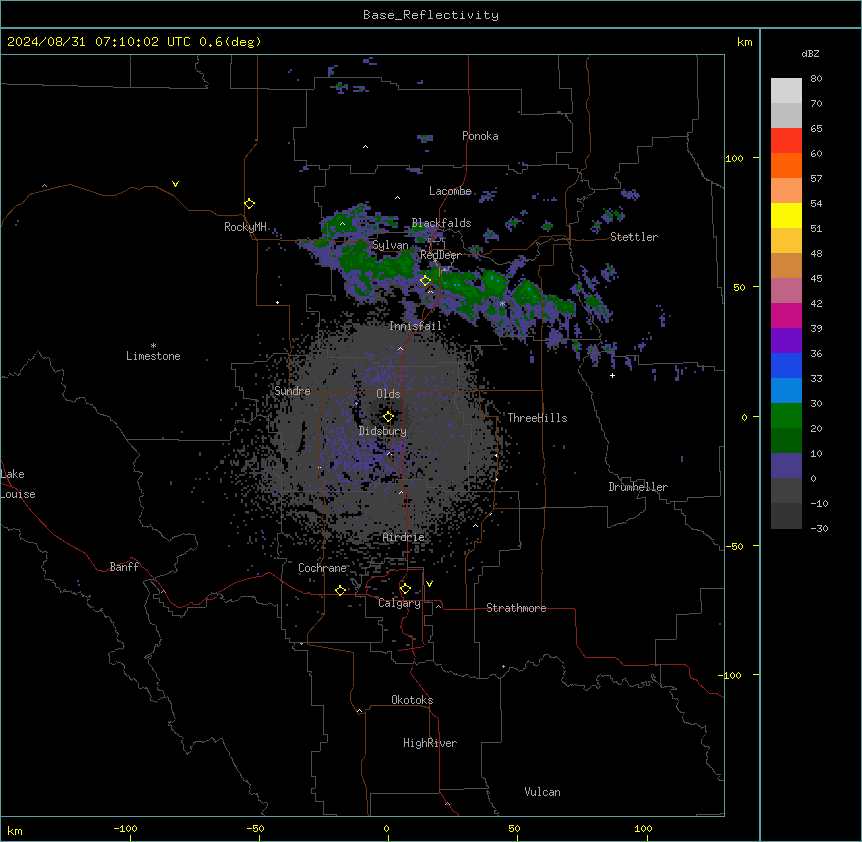This screenshot has height=842, width=862.
Task: Click the Lacombe city label
Action: (450, 191)
